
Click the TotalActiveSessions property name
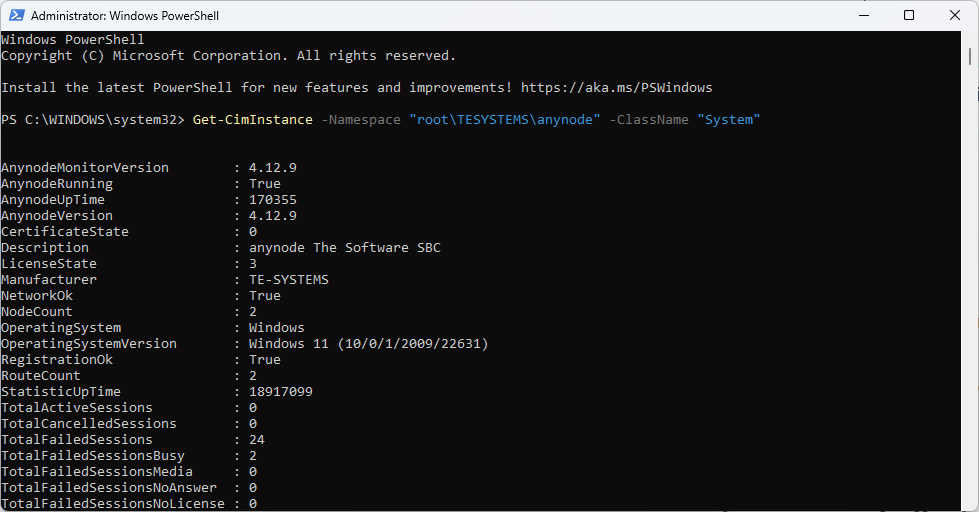coord(77,407)
